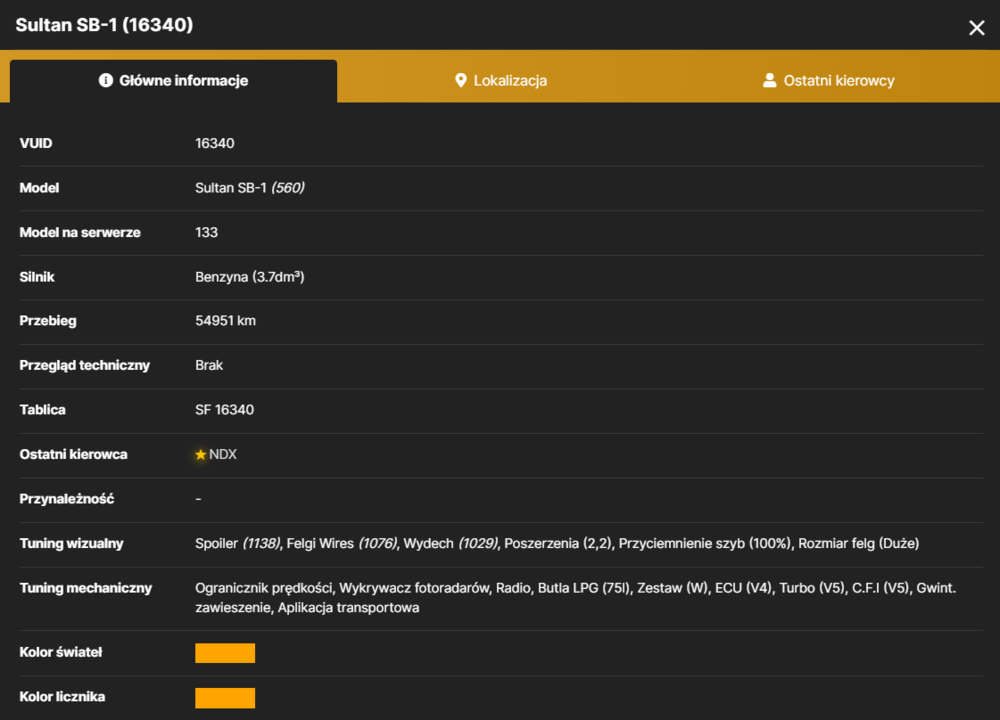
Task: Open the Ostatni kierowcy tab
Action: point(828,81)
